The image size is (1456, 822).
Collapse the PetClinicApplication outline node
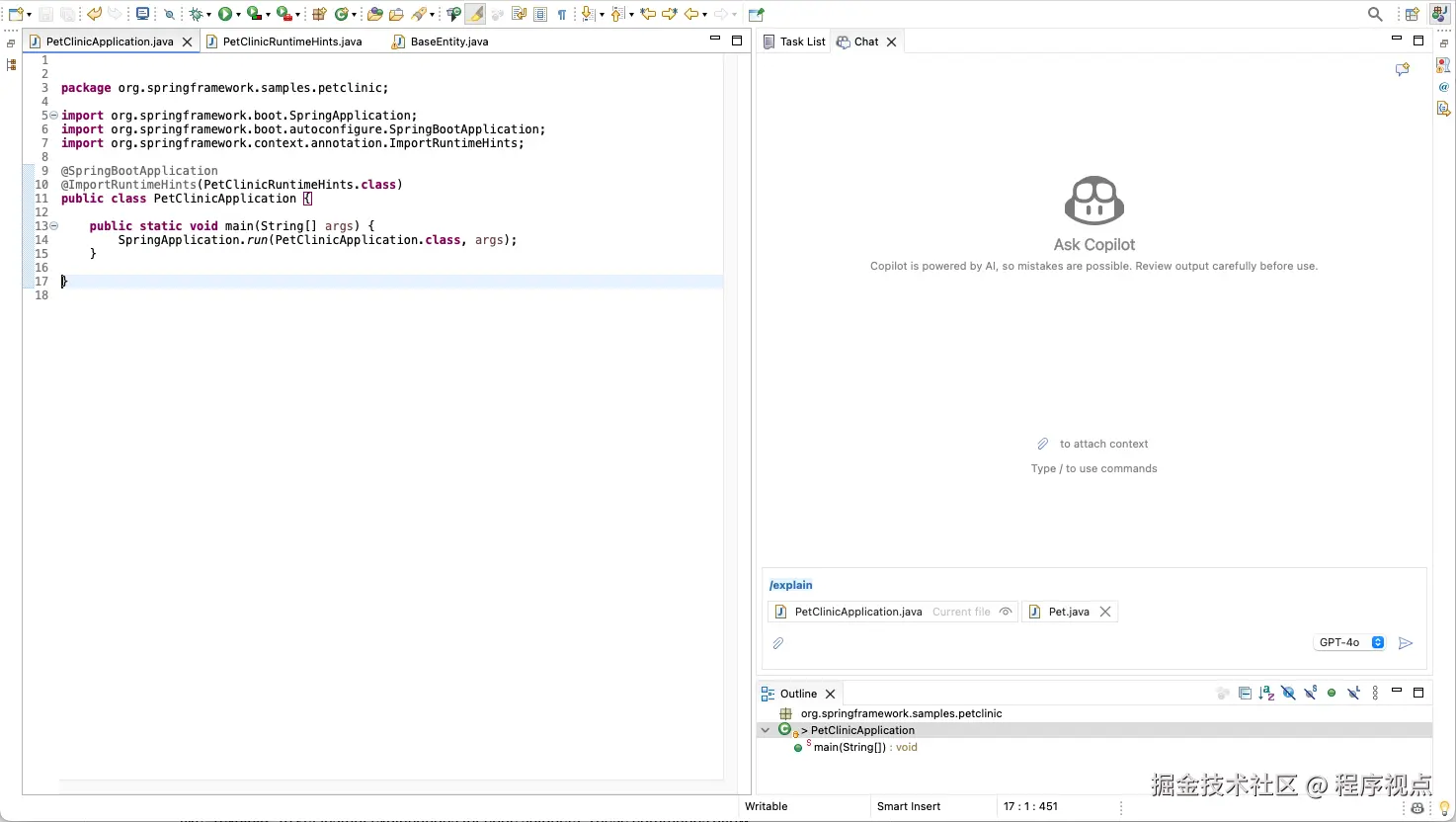click(765, 730)
